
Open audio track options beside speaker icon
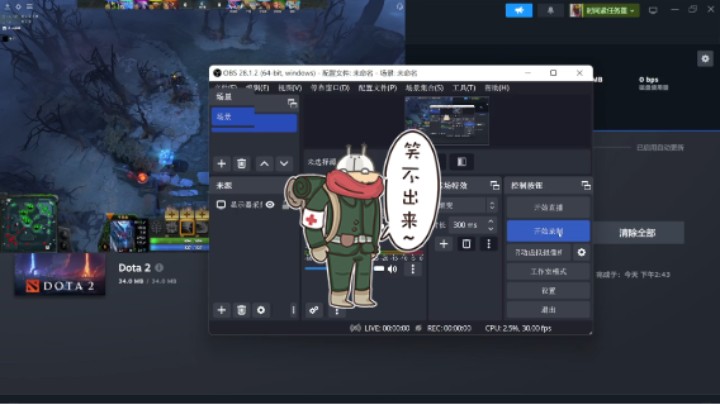(412, 269)
